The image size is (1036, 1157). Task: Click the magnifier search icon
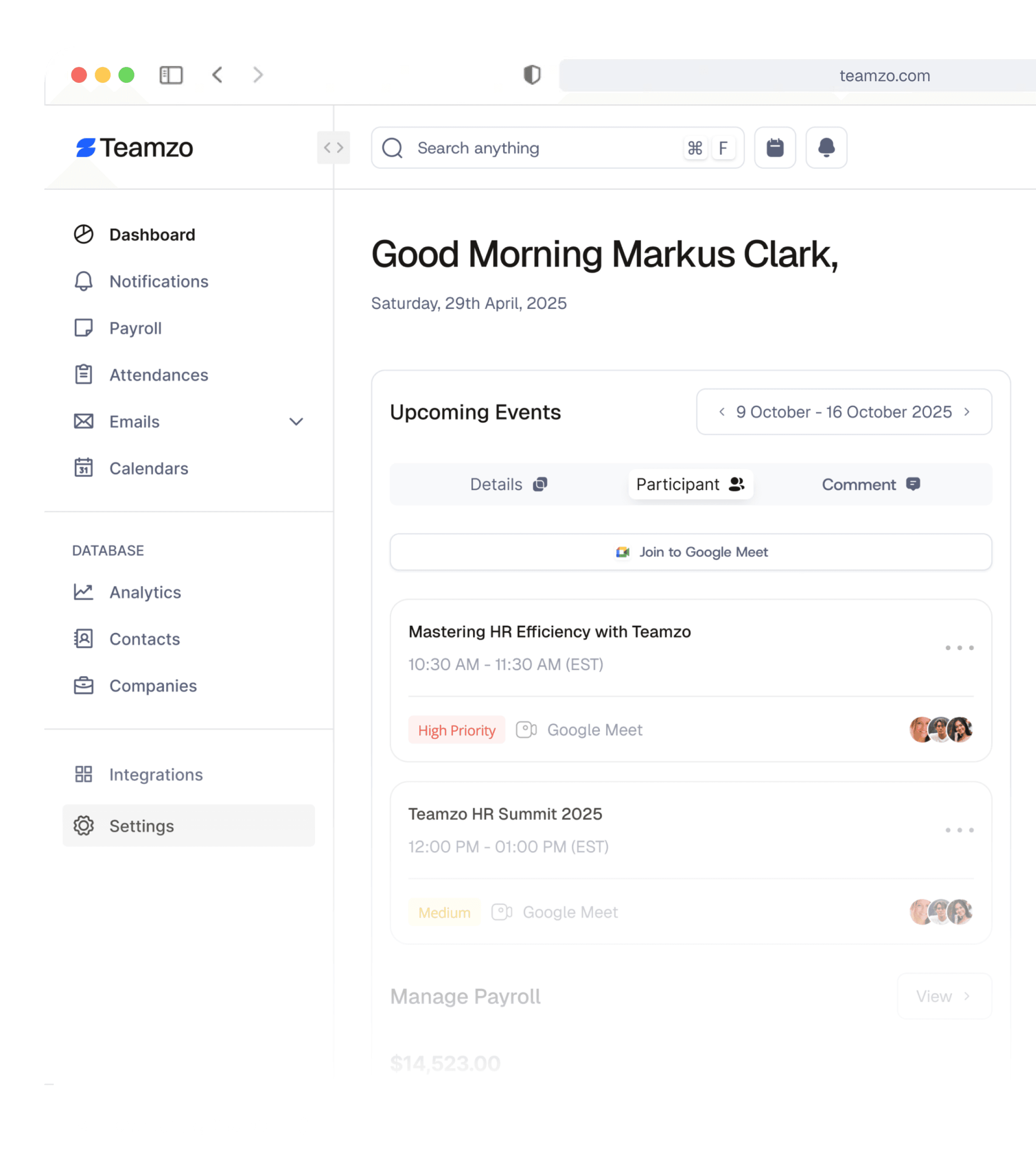click(392, 147)
